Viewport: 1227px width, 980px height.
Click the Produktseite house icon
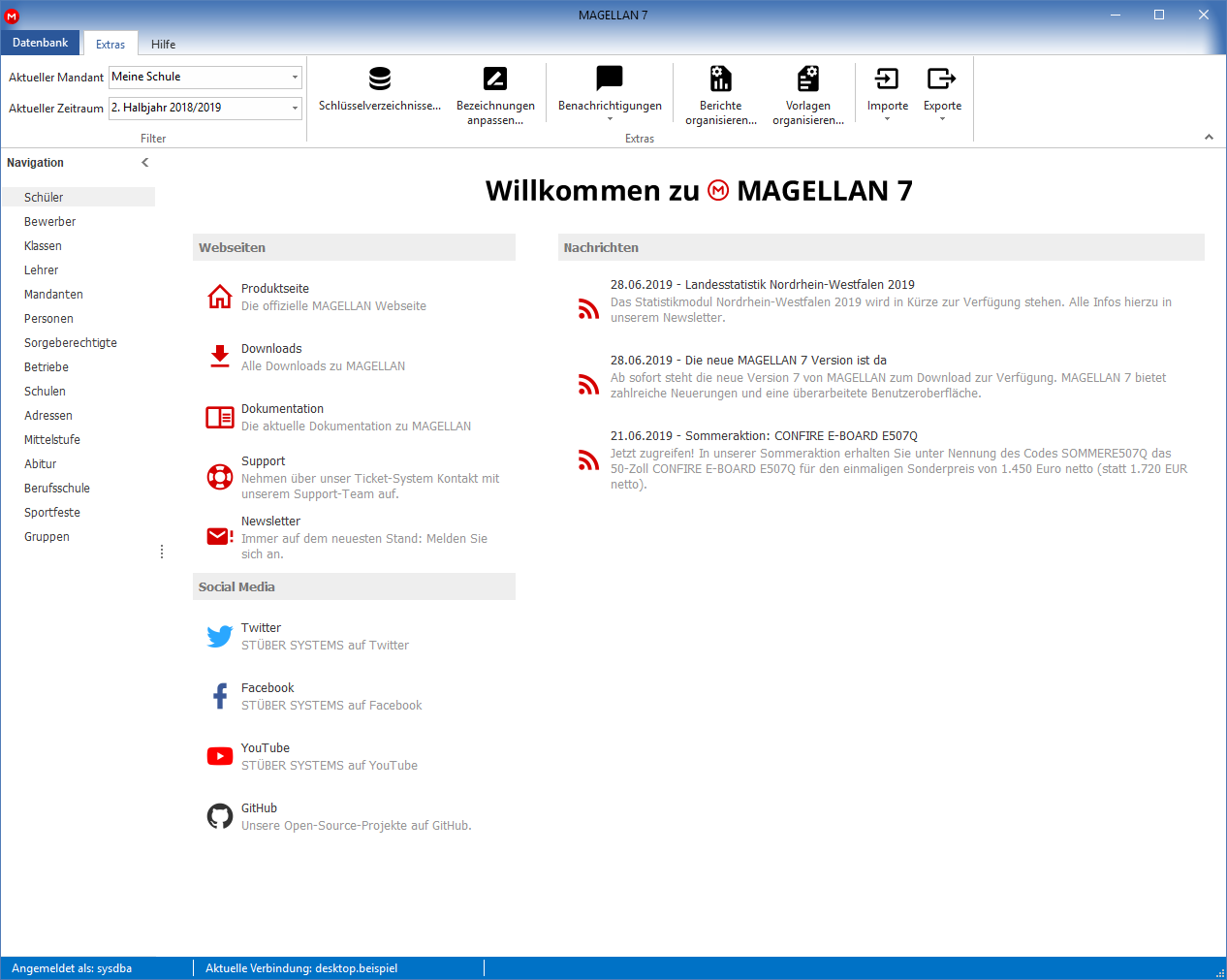click(x=220, y=297)
